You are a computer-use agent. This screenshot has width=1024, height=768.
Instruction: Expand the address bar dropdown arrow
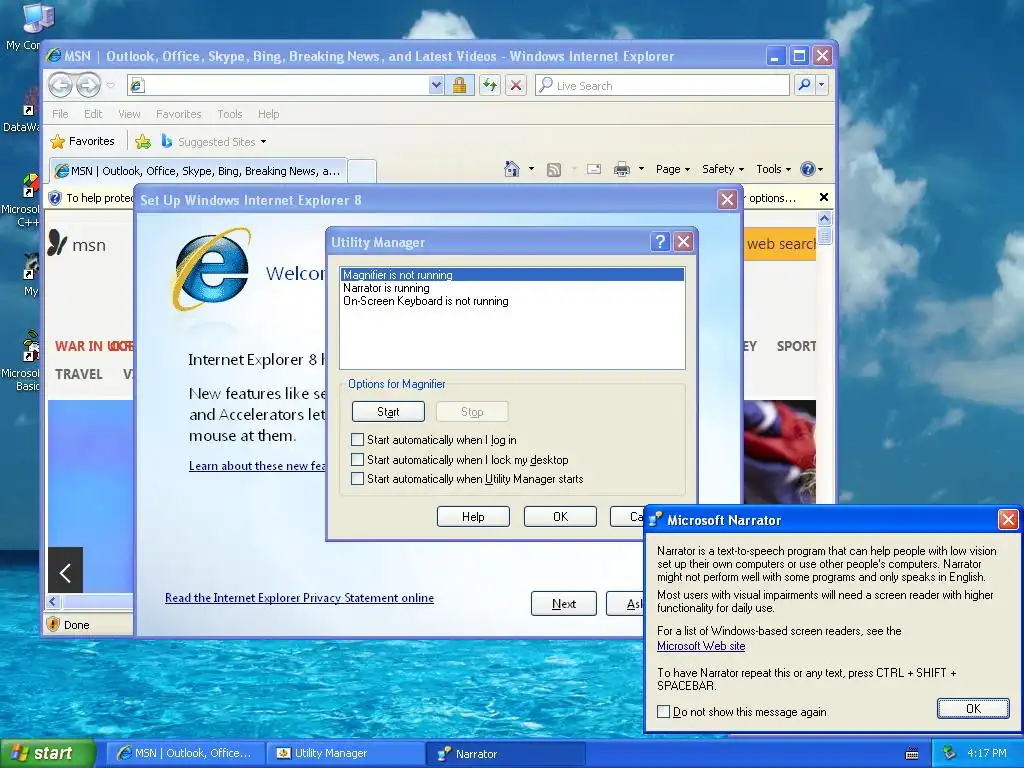pyautogui.click(x=436, y=86)
